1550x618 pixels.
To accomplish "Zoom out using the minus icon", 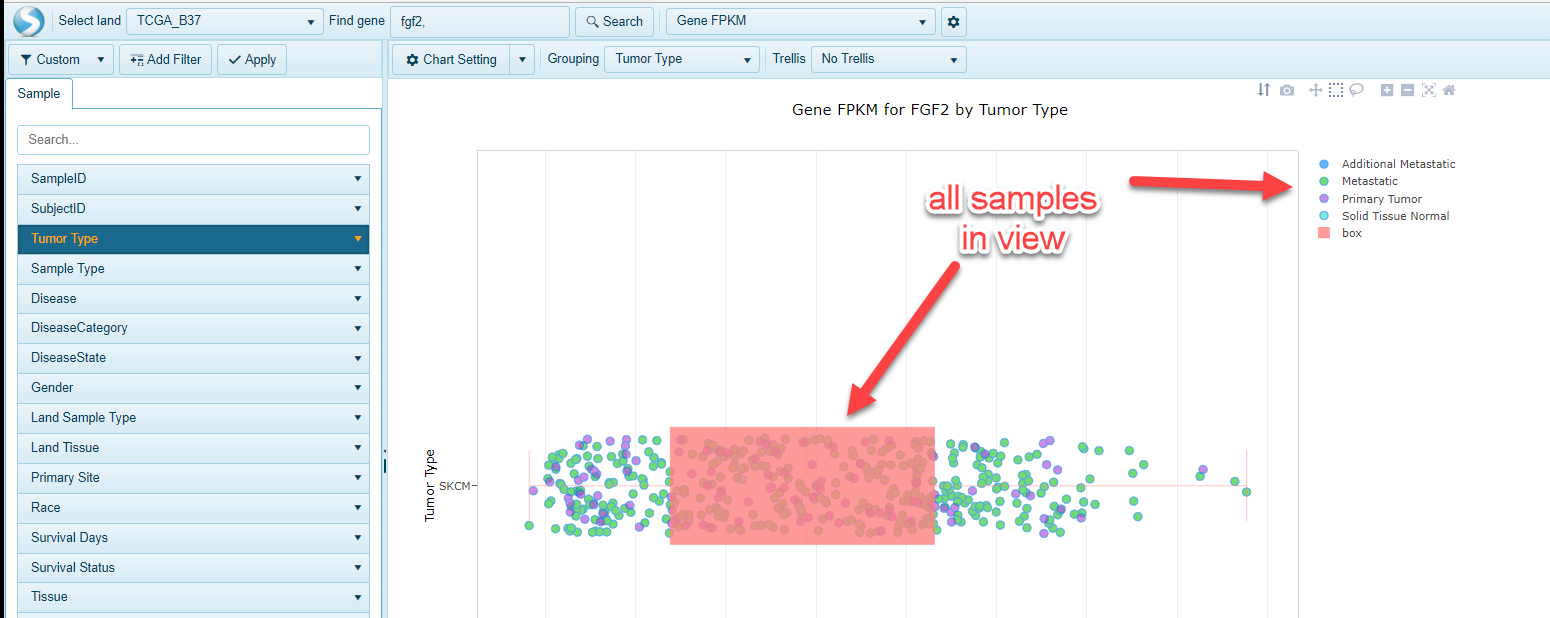I will [x=1407, y=90].
